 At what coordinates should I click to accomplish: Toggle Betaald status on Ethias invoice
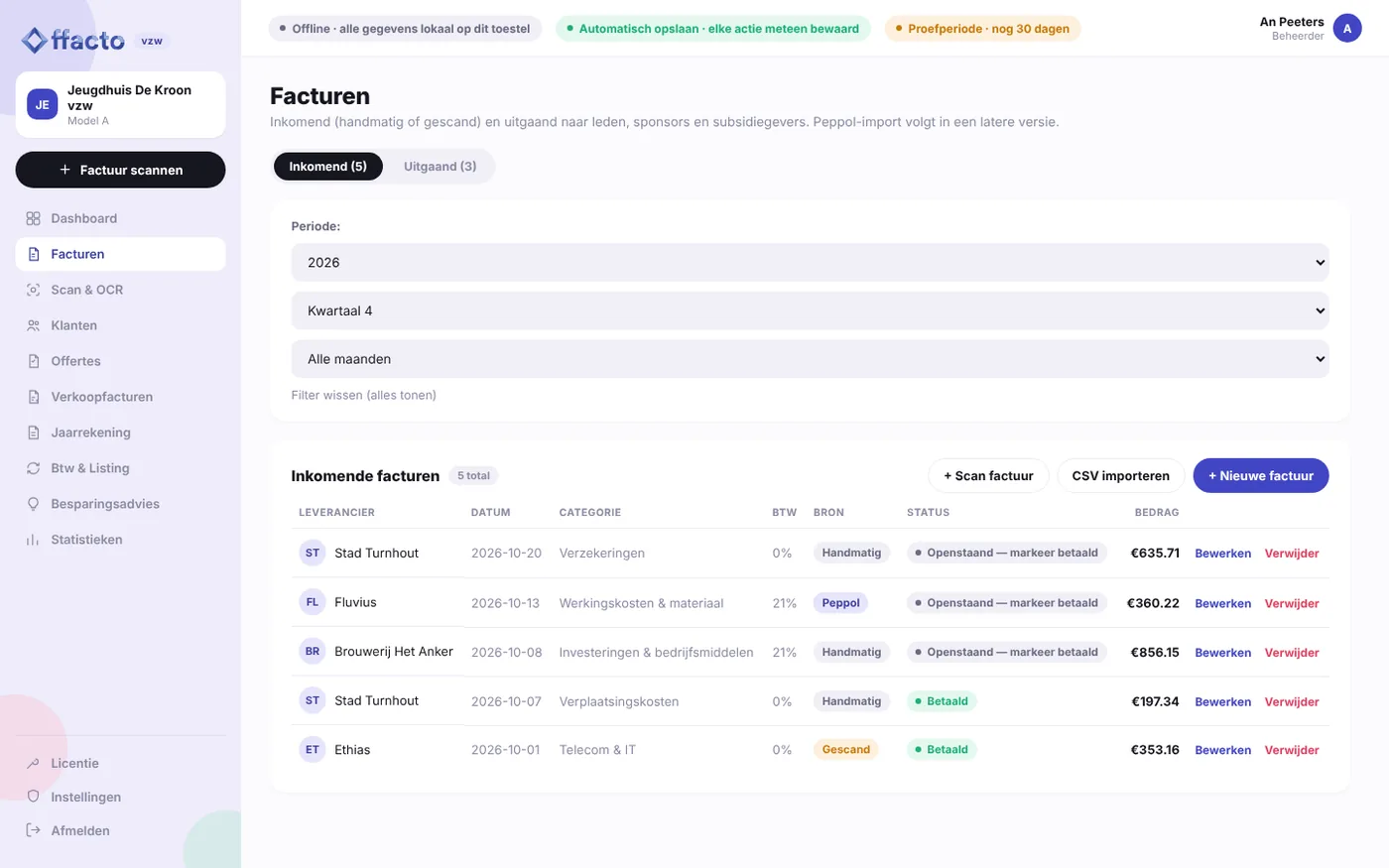click(942, 750)
